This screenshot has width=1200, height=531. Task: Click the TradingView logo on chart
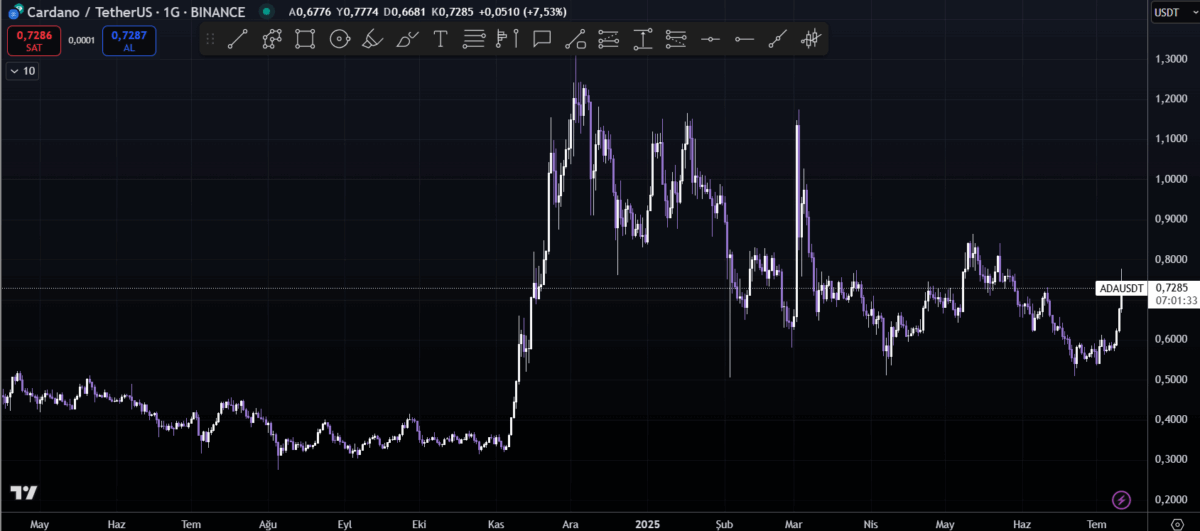click(x=24, y=493)
